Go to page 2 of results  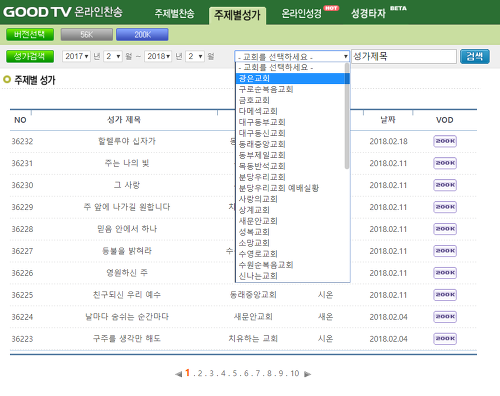point(200,373)
